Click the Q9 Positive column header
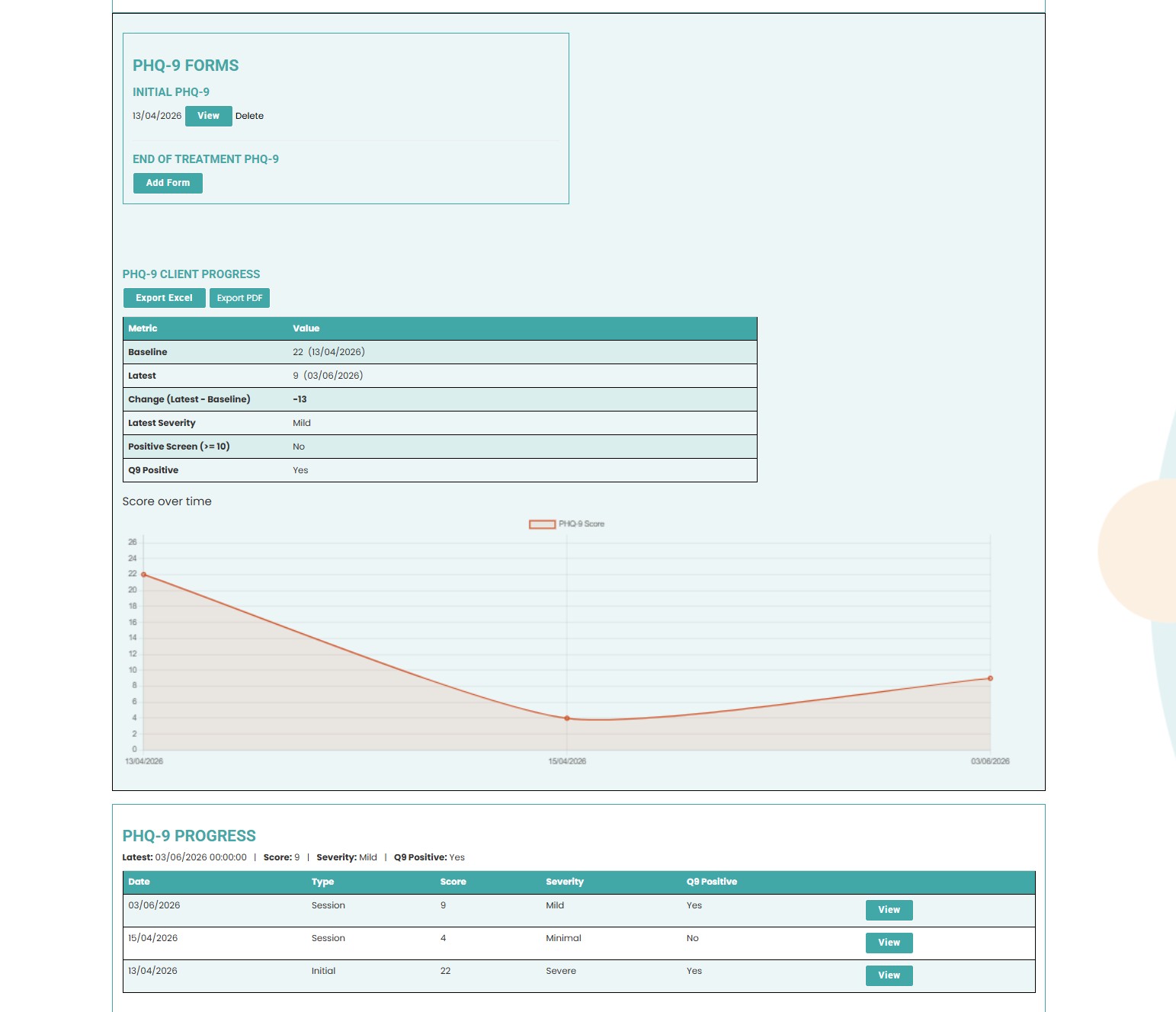This screenshot has height=1012, width=1176. [712, 882]
